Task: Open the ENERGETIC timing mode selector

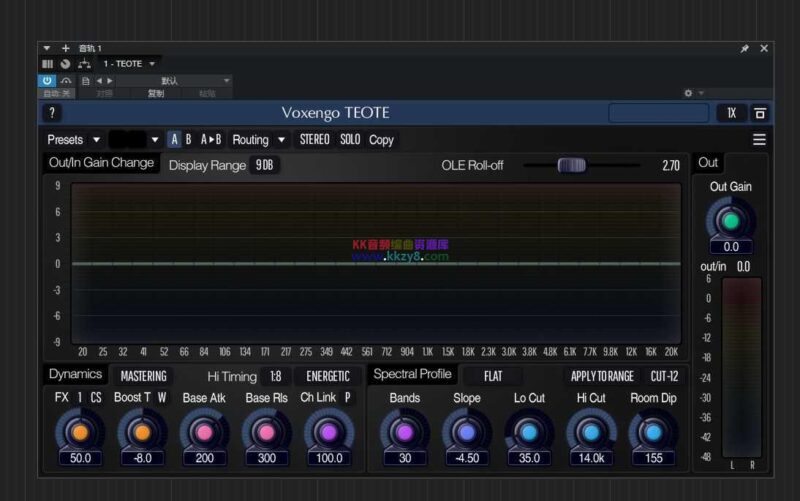Action: (x=328, y=377)
